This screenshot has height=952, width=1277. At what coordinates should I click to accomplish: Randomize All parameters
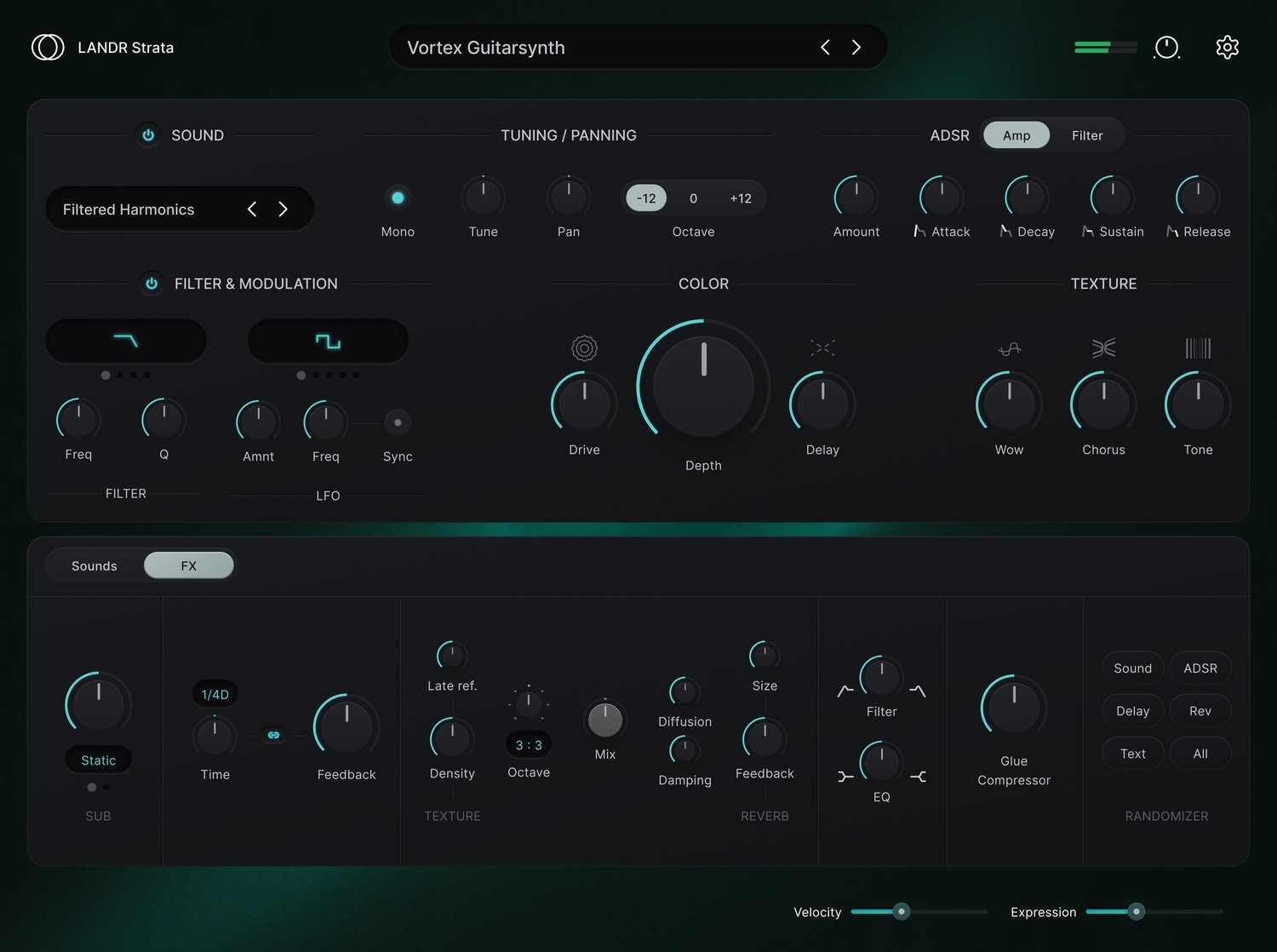(x=1200, y=754)
